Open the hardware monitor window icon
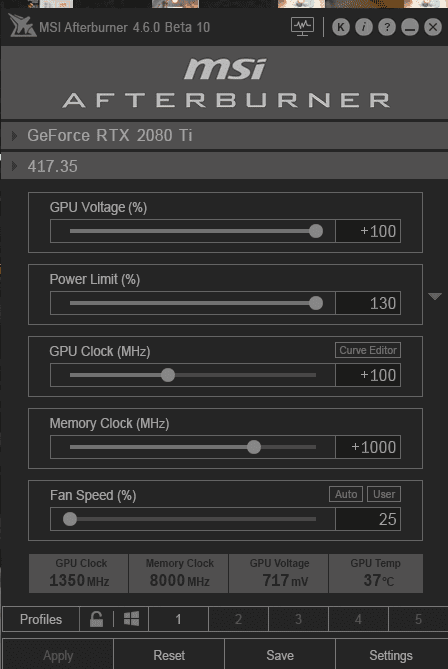This screenshot has width=448, height=669. coord(303,27)
